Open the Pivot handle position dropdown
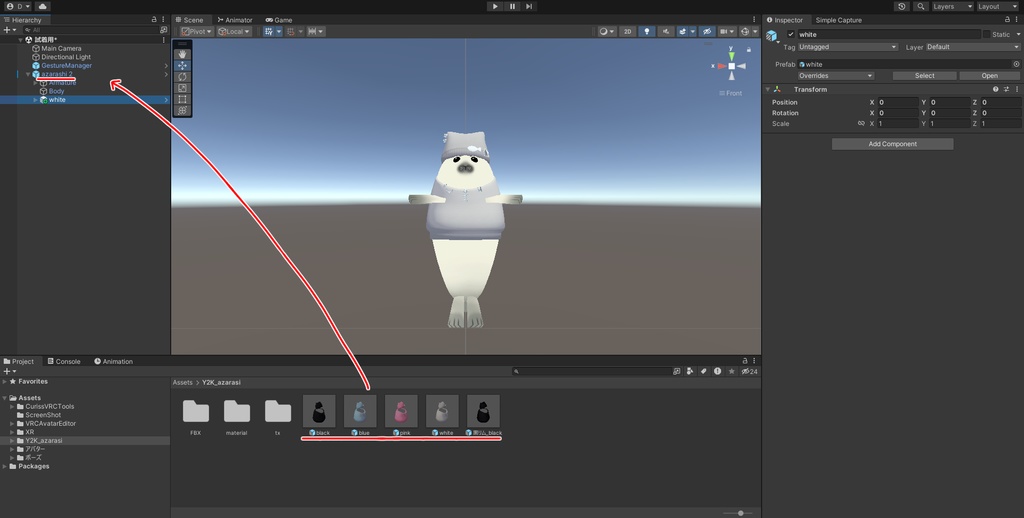 (197, 31)
